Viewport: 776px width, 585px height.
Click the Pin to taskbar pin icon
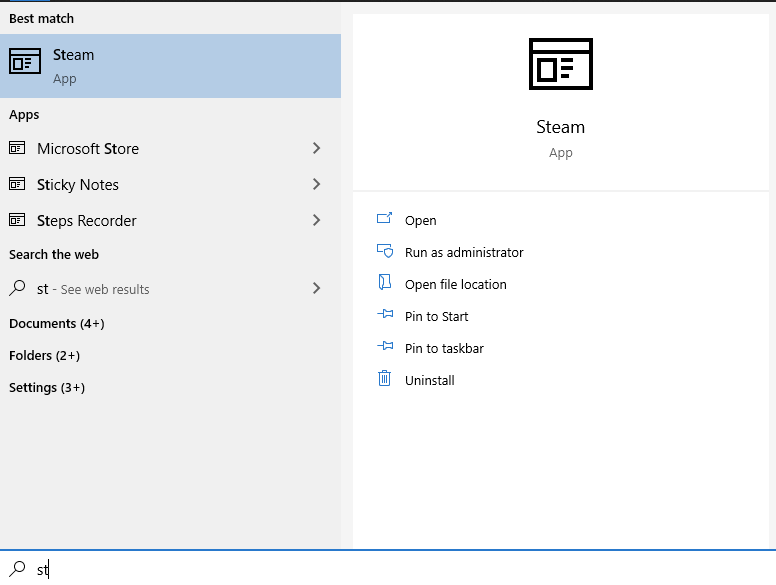coord(385,346)
